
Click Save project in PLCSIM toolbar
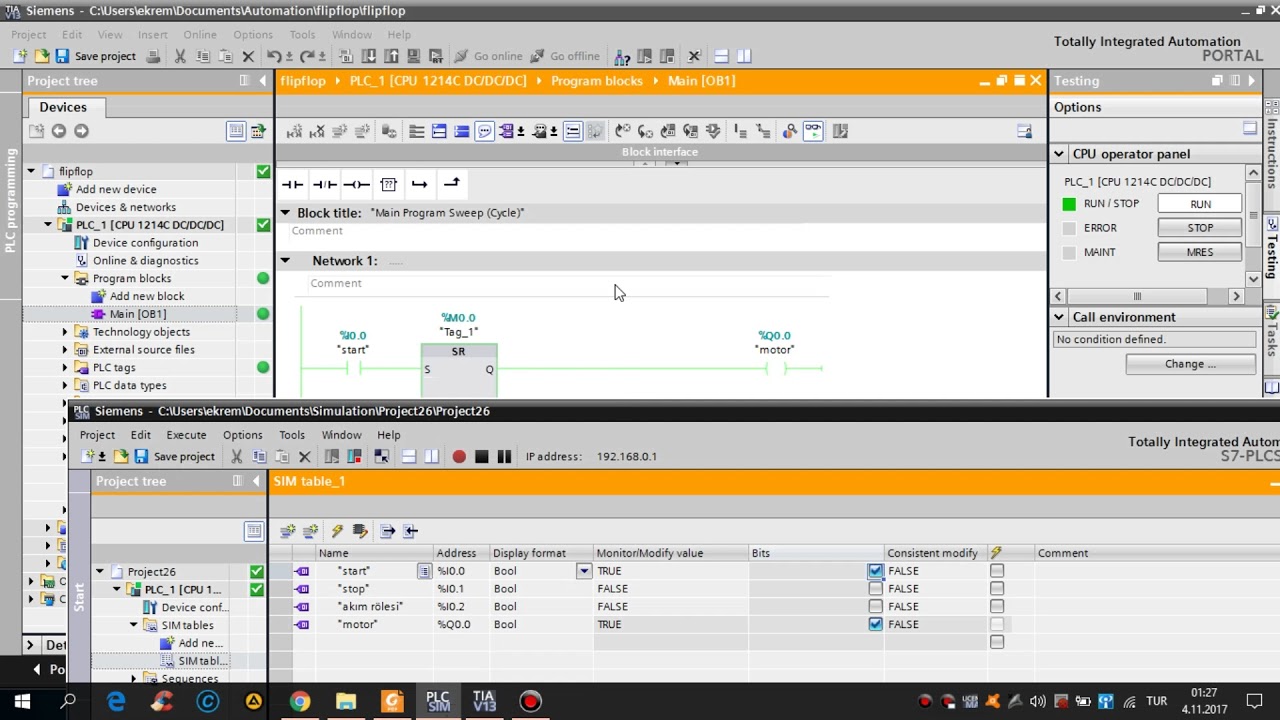pos(174,457)
